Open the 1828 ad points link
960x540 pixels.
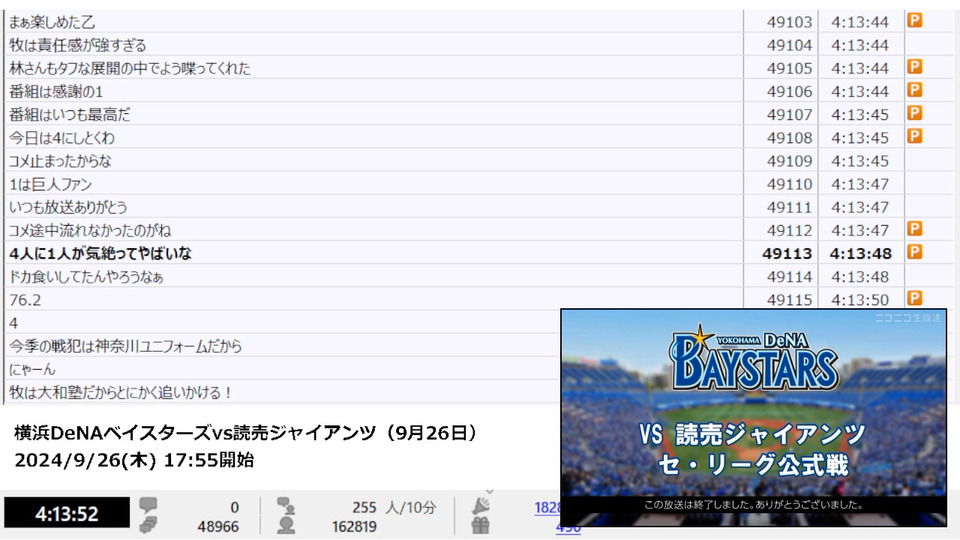pyautogui.click(x=548, y=507)
